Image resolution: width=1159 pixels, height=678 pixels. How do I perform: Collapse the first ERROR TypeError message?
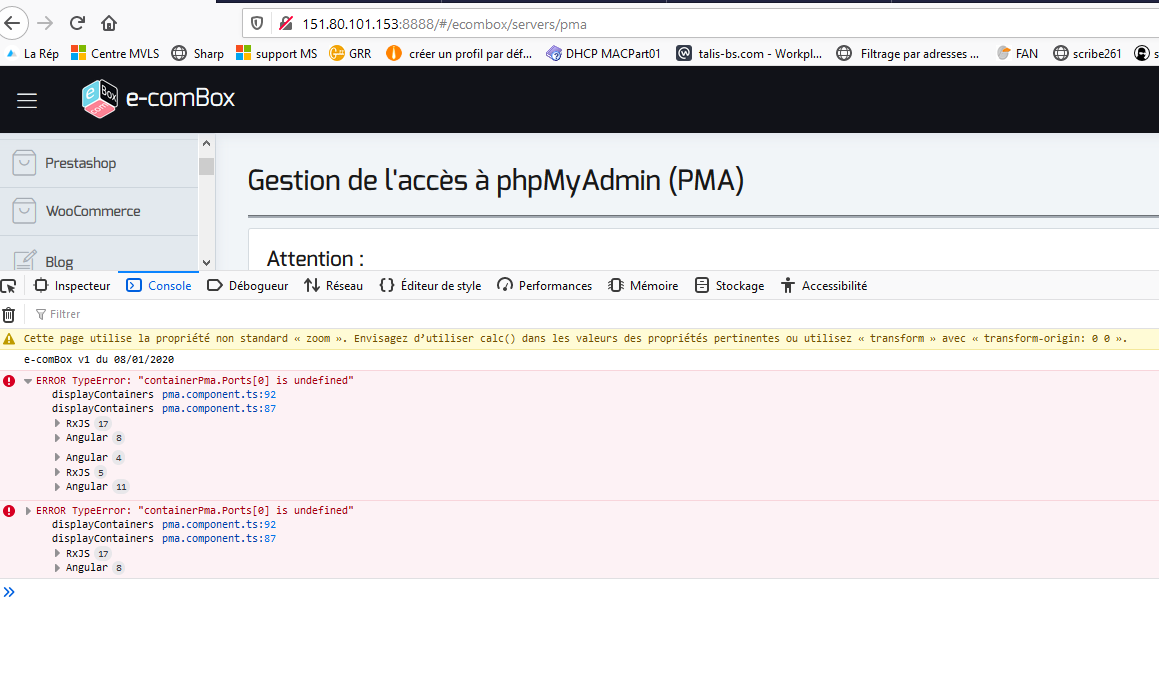[x=27, y=381]
